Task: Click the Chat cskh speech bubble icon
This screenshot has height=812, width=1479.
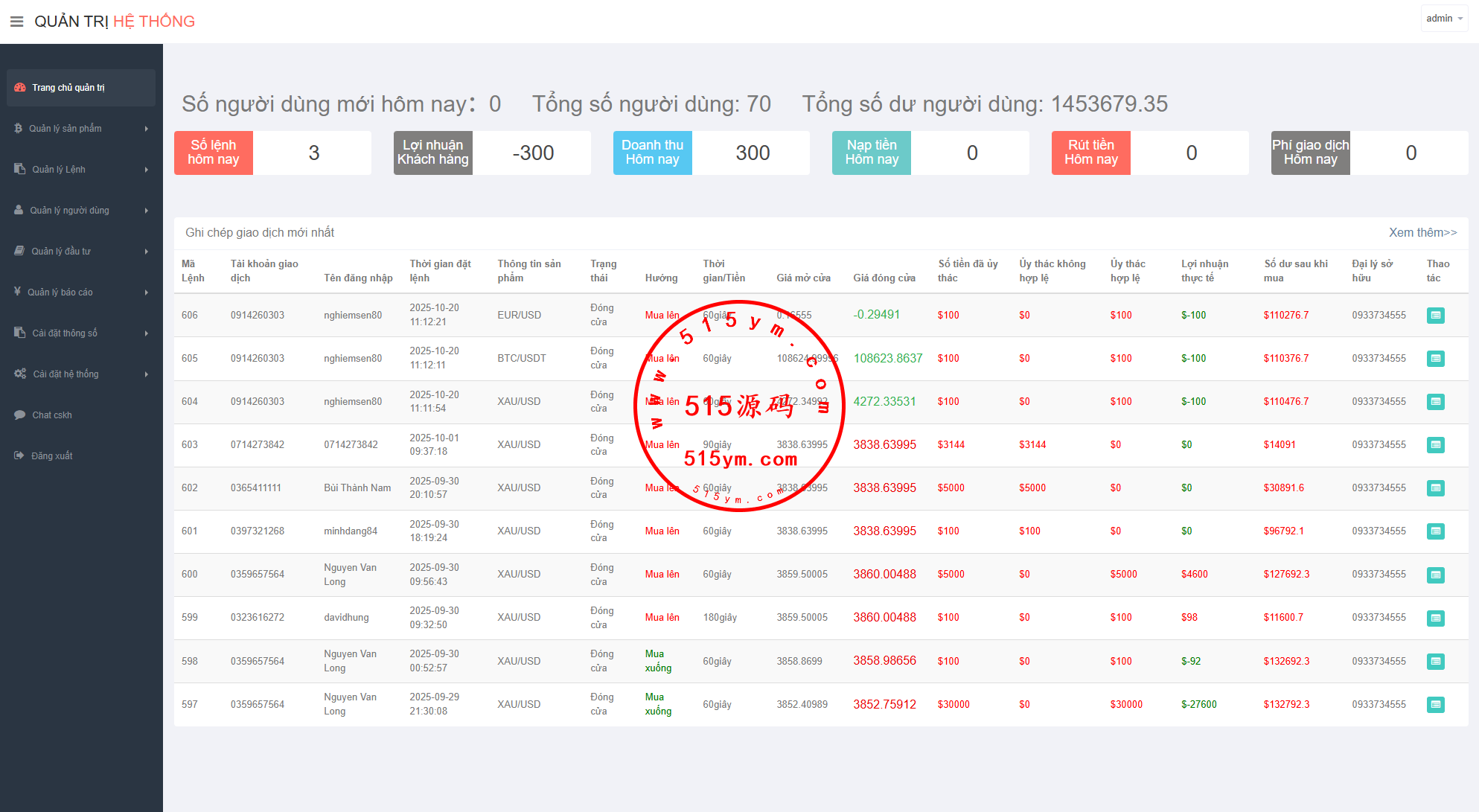Action: (x=20, y=415)
